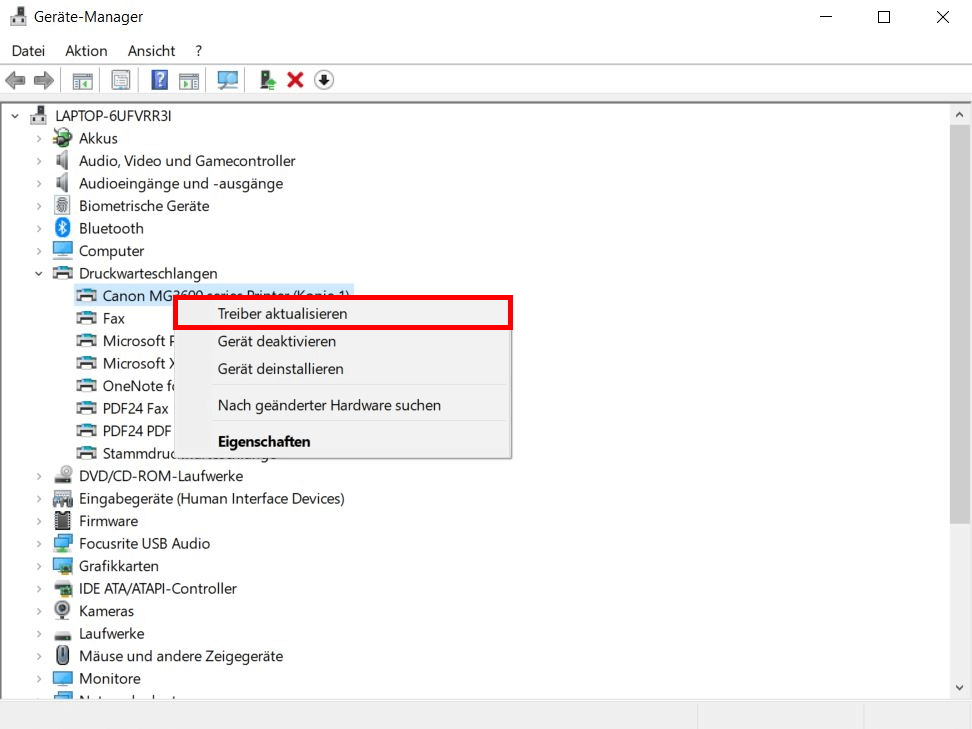Expand the Grafikkarten category
The height and width of the screenshot is (729, 972).
(38, 566)
